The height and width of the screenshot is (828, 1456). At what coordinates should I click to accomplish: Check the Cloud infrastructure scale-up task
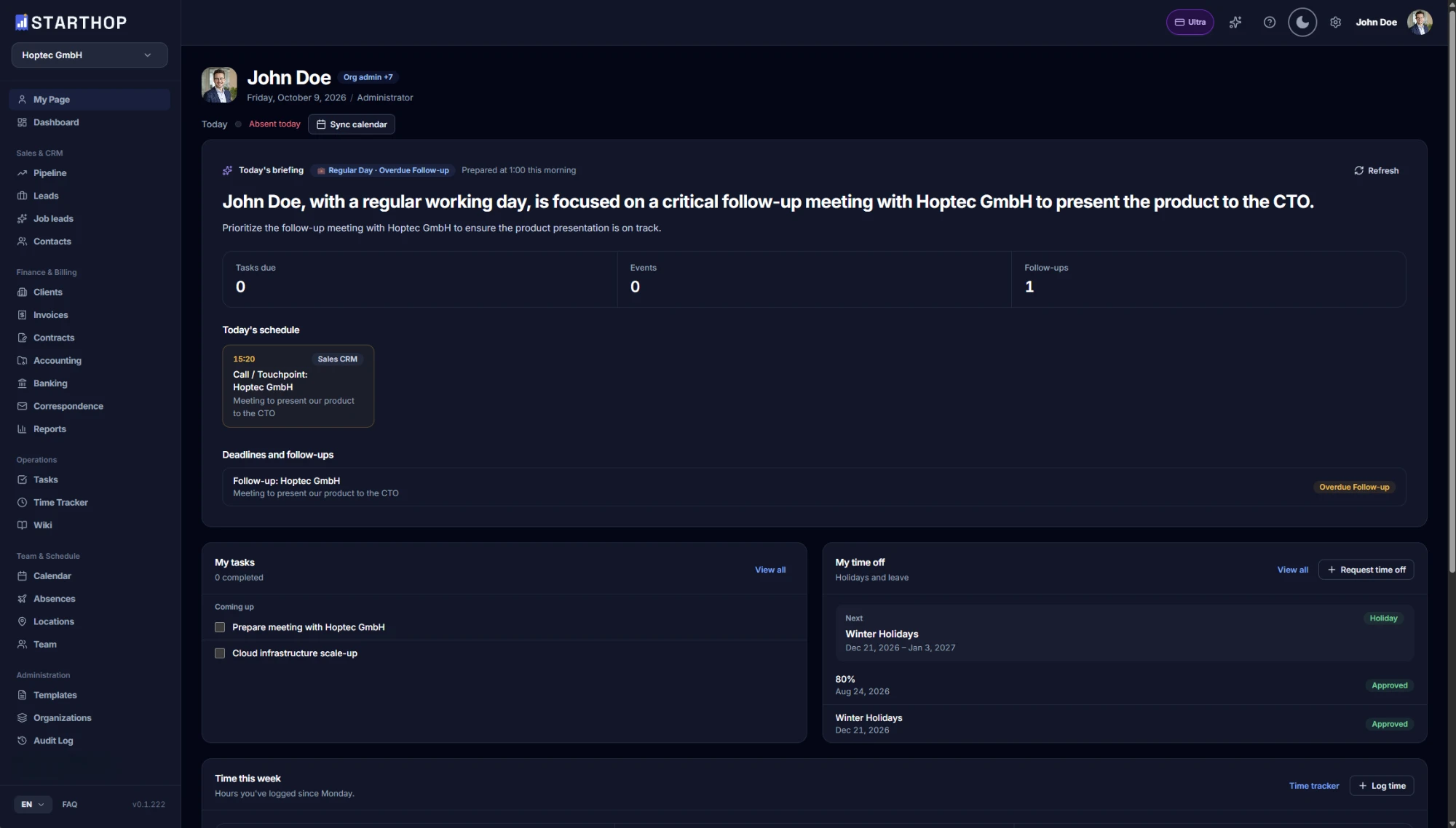pos(220,653)
